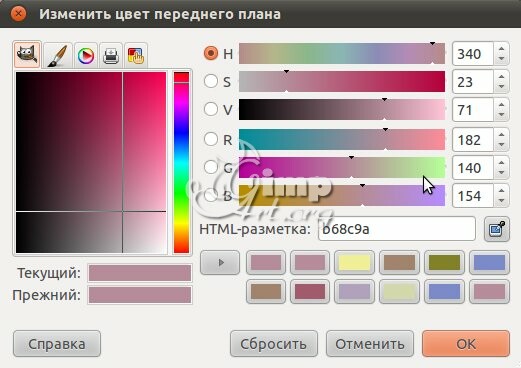
Task: Select the GIMP color selector tab
Action: tap(27, 55)
